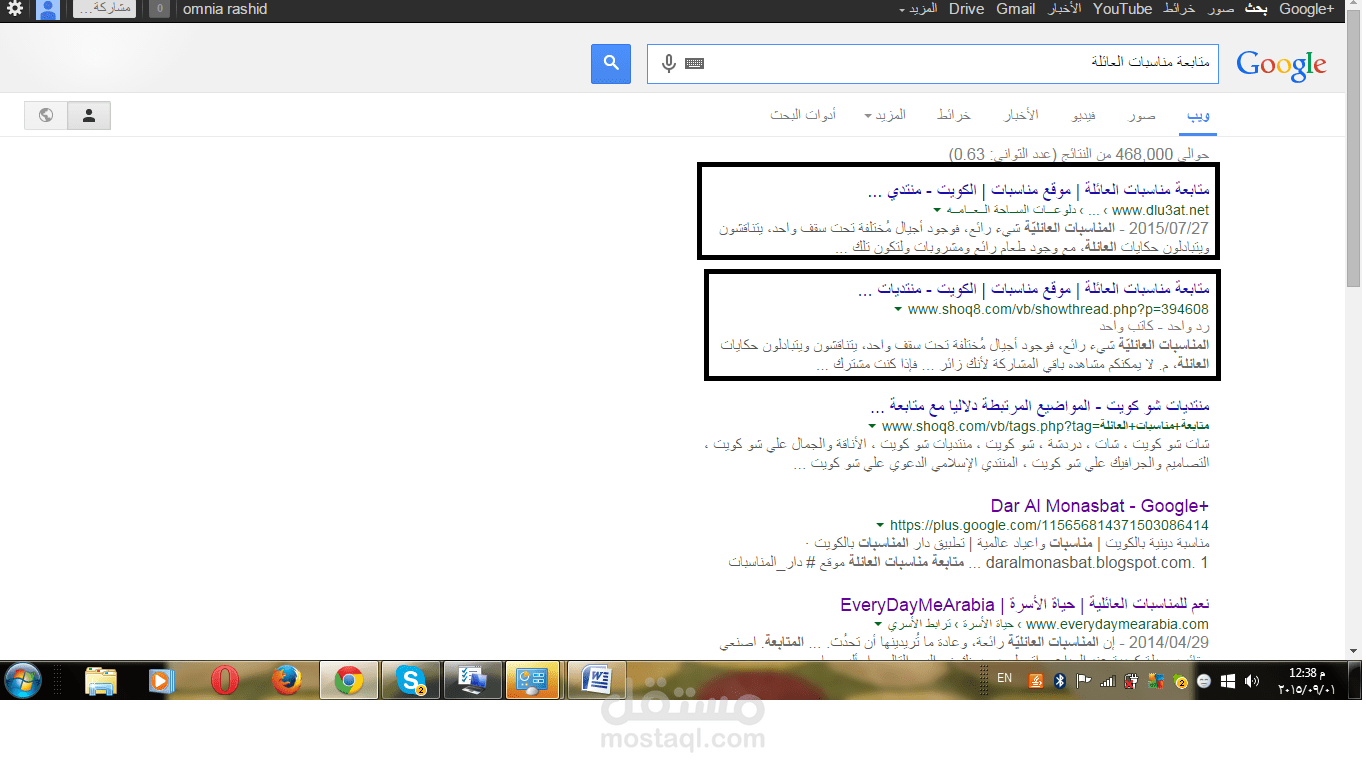Open Microsoft Word from taskbar
This screenshot has width=1366, height=768.
(597, 681)
